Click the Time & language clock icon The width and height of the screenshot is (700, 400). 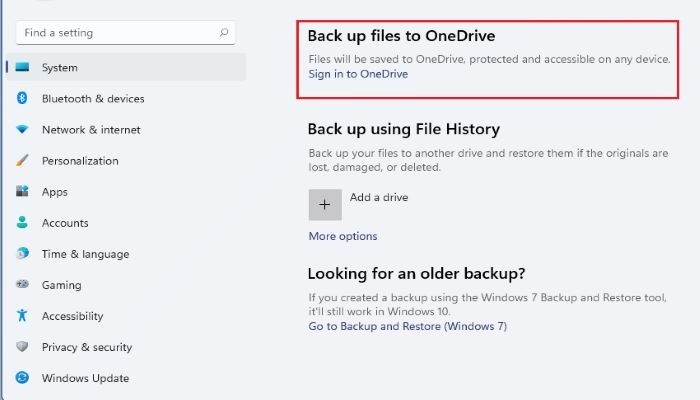[22, 254]
